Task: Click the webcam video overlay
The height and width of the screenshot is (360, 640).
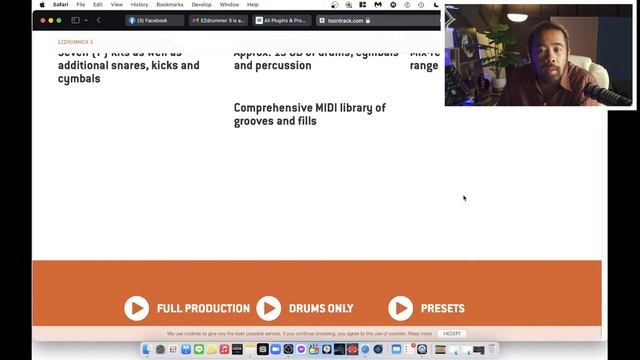Action: [538, 55]
